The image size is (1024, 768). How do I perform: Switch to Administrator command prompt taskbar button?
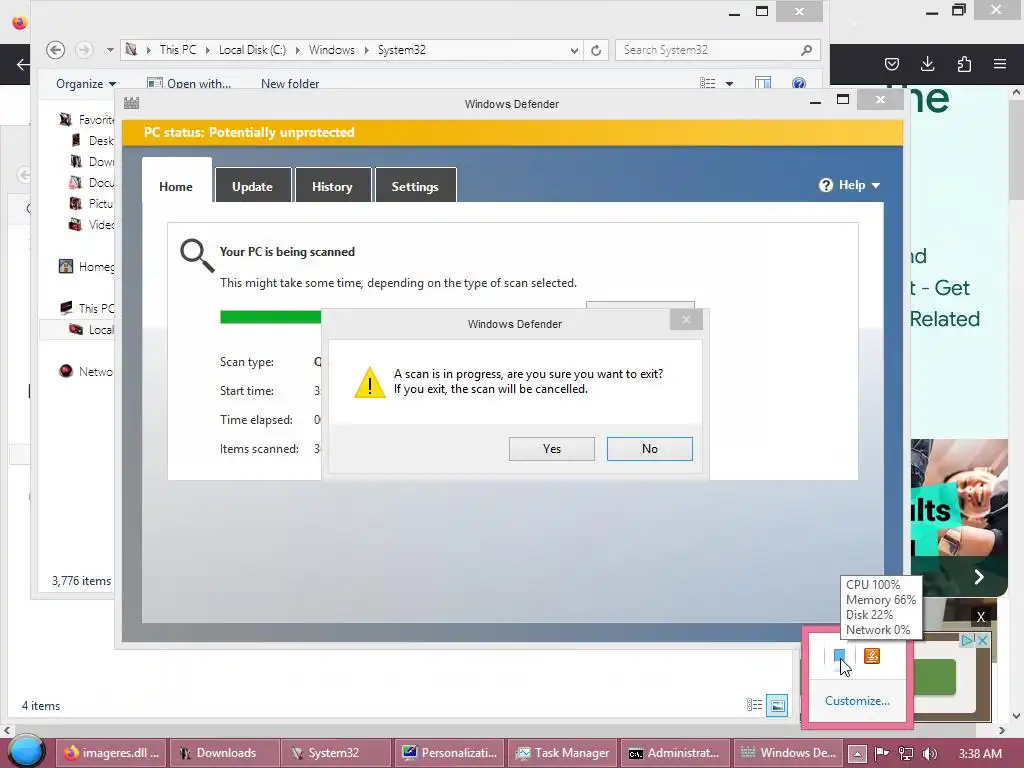click(x=676, y=753)
